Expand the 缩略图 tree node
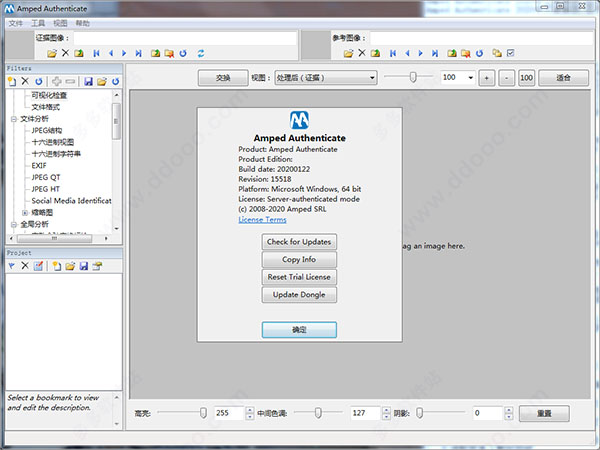 click(25, 213)
